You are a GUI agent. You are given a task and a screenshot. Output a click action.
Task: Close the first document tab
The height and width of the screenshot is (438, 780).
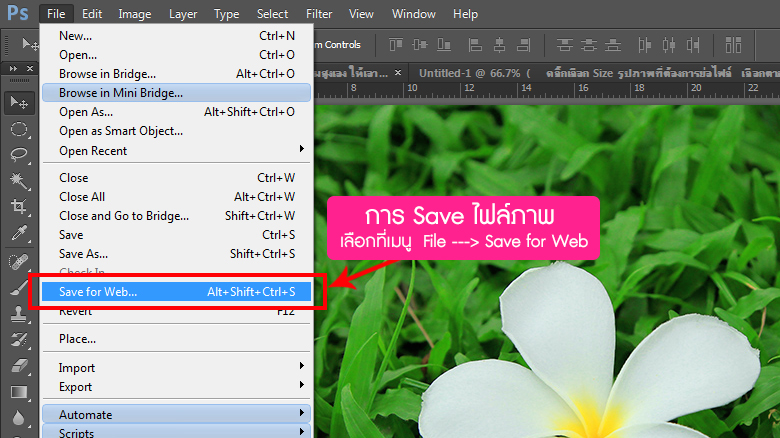(x=399, y=73)
